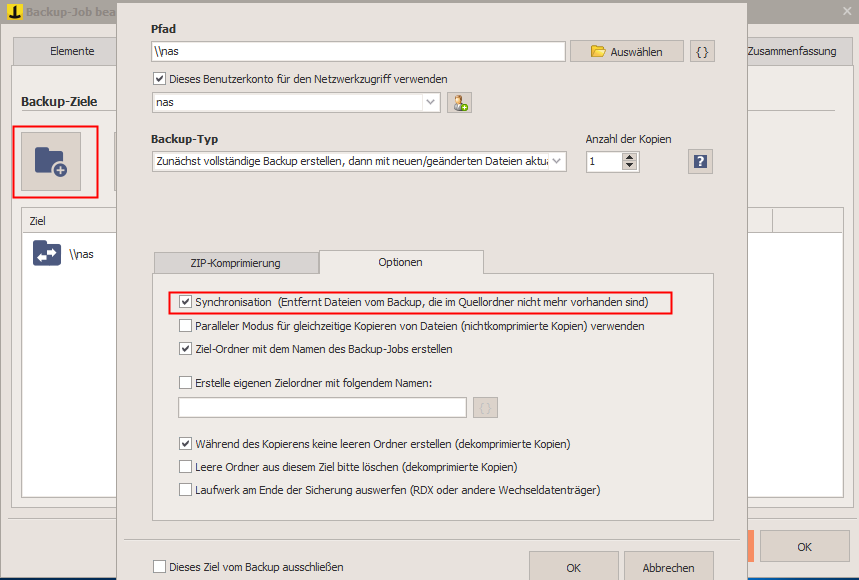Click the application logo in the title bar
Image resolution: width=859 pixels, height=580 pixels.
click(x=15, y=12)
